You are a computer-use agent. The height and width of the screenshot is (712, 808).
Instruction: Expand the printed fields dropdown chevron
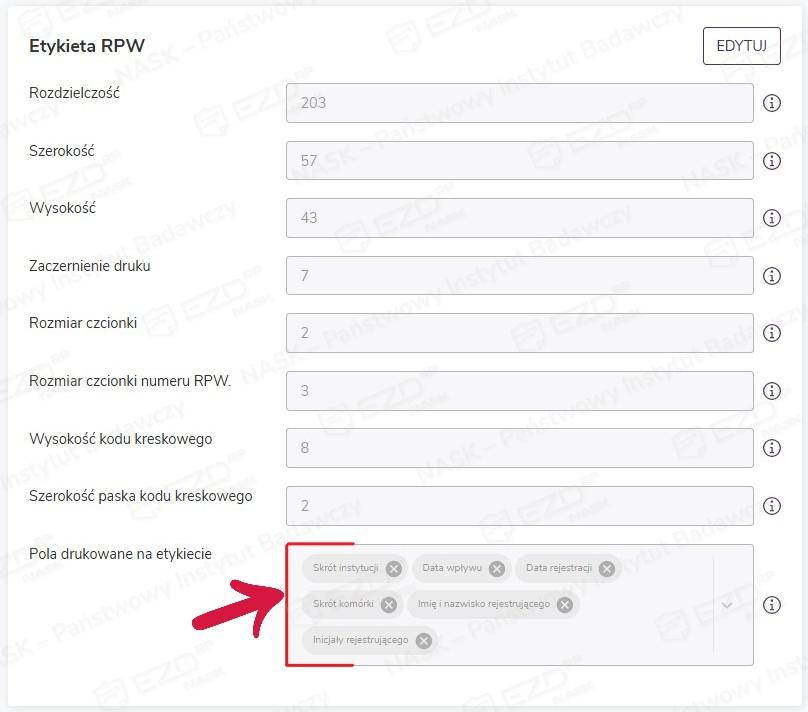coord(727,605)
